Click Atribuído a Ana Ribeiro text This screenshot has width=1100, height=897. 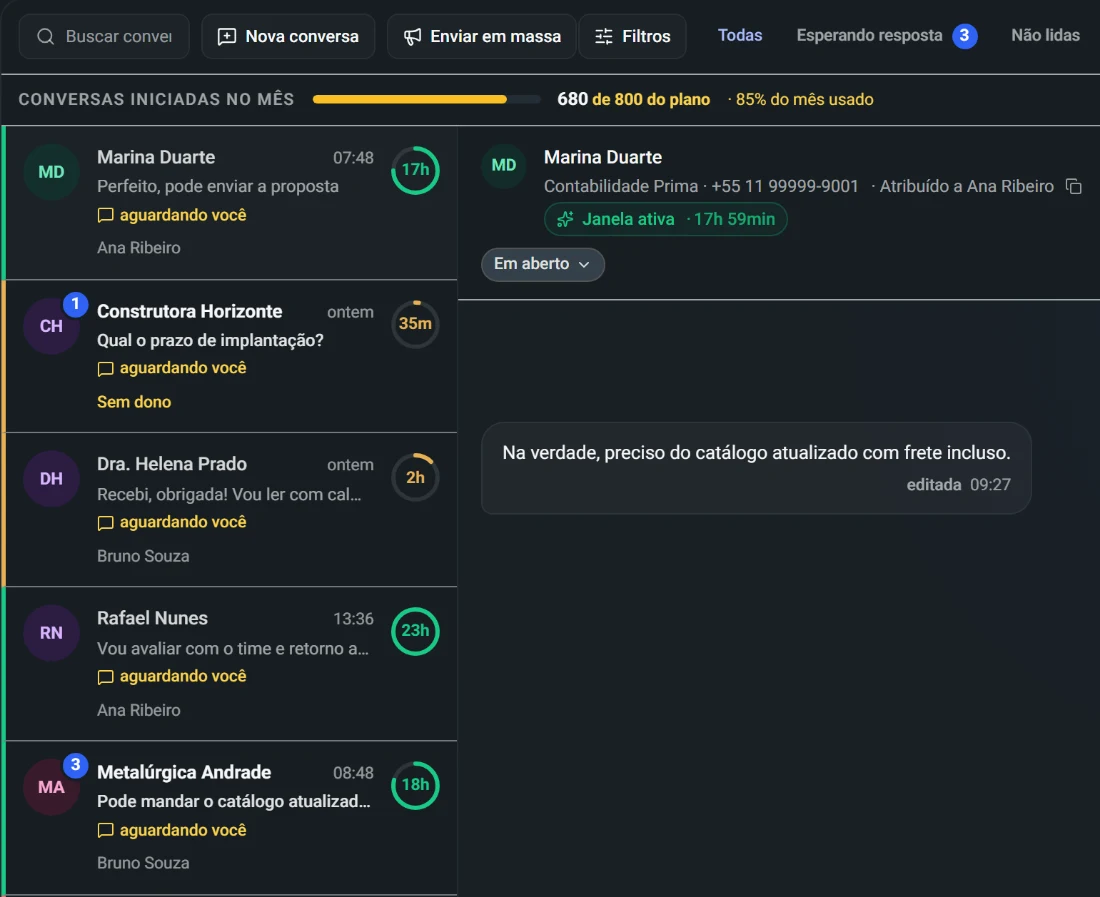967,186
